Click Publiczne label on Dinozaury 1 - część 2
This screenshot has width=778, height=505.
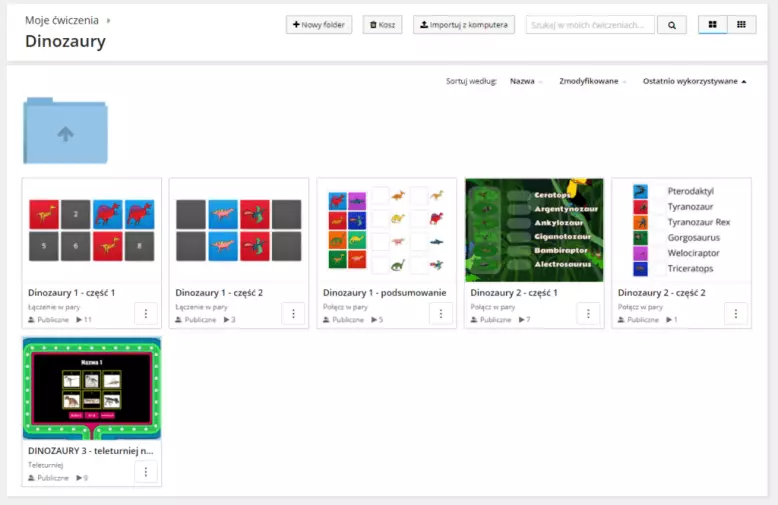click(x=200, y=320)
